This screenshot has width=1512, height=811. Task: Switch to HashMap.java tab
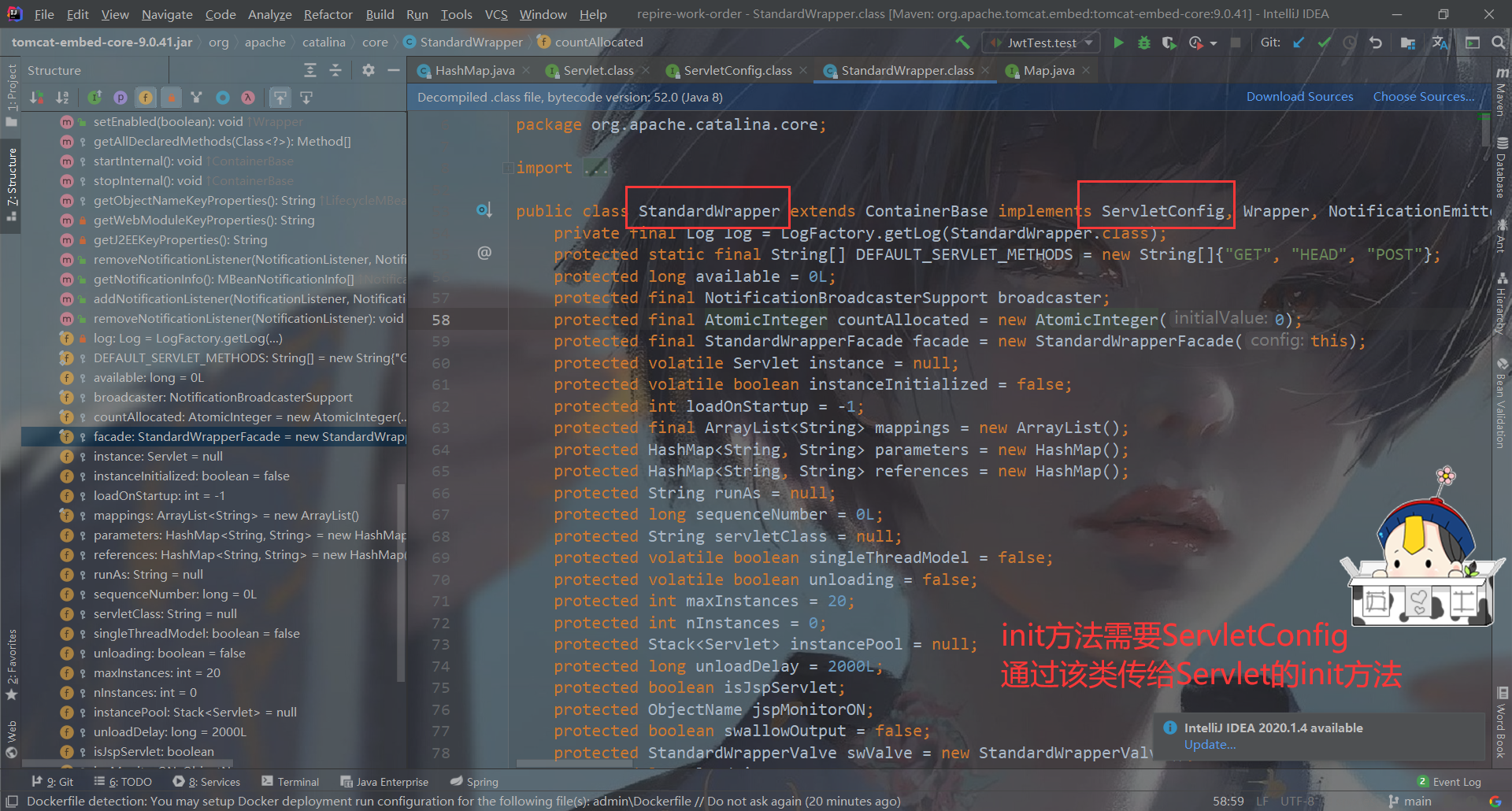(475, 71)
